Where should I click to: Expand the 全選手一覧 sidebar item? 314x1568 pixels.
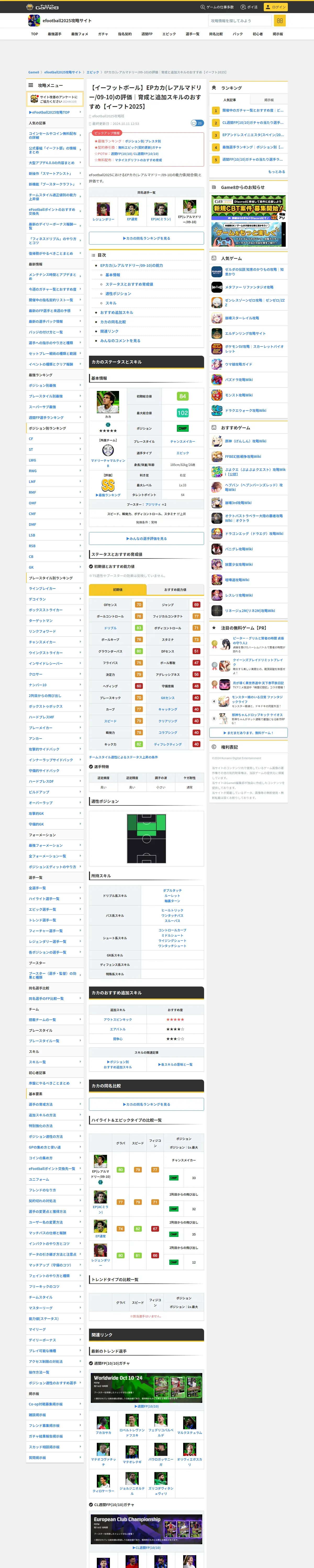click(55, 888)
